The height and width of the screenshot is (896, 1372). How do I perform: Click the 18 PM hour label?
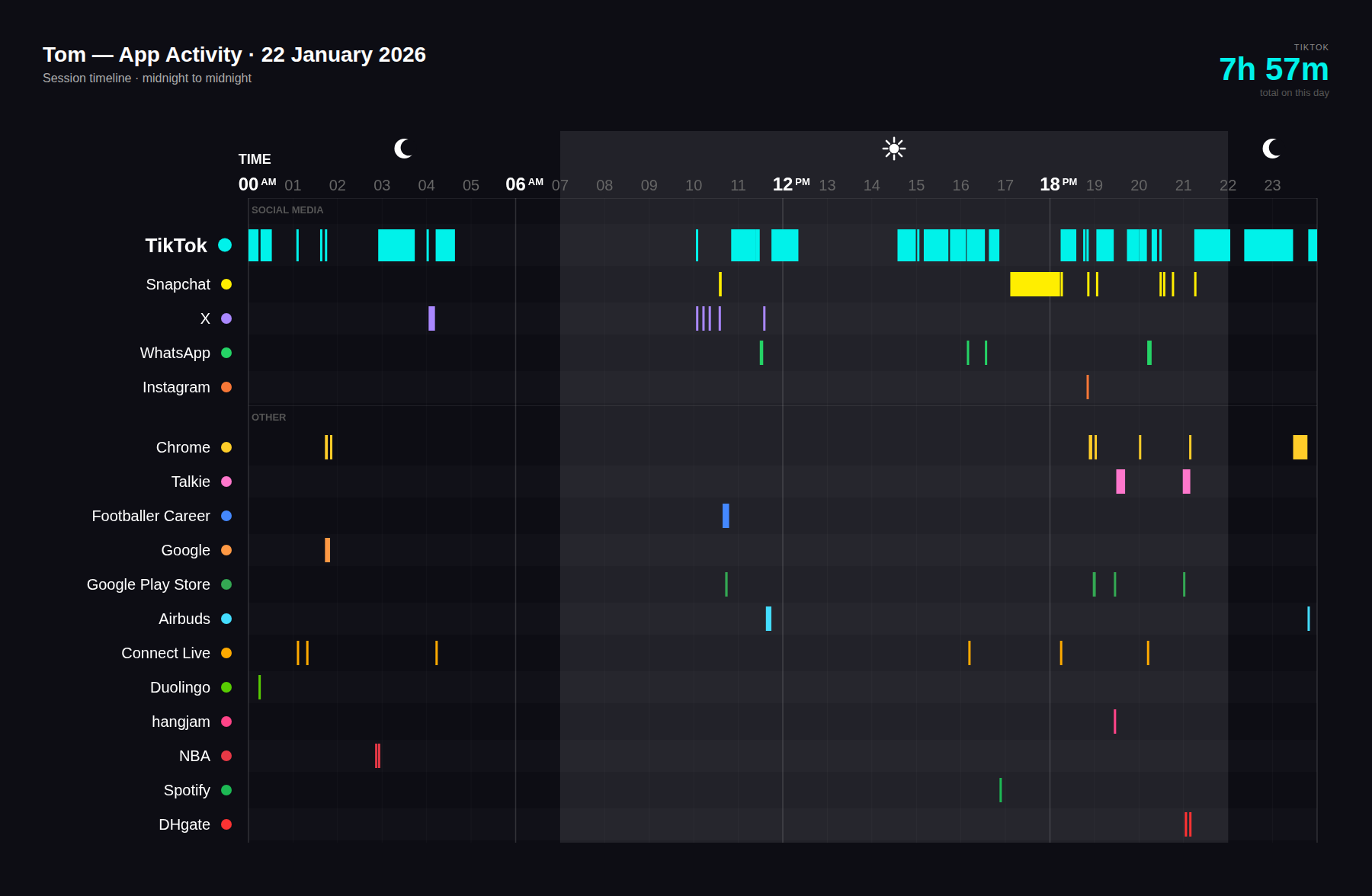tap(1059, 184)
